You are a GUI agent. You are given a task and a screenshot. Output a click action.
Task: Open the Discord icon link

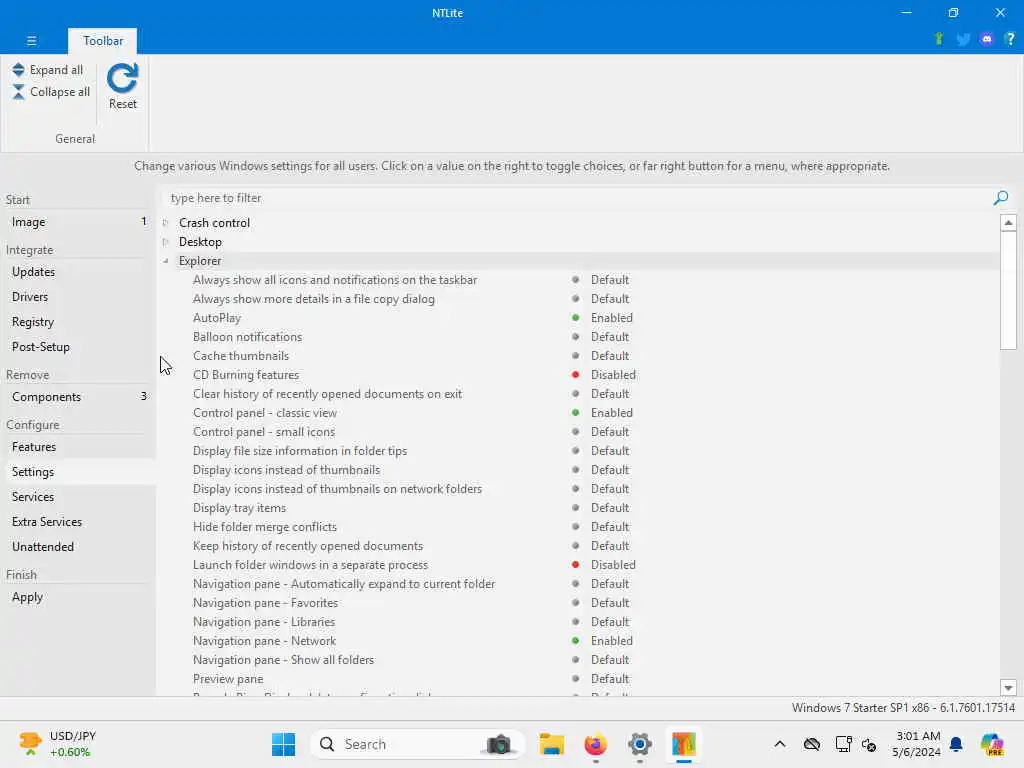pos(986,39)
